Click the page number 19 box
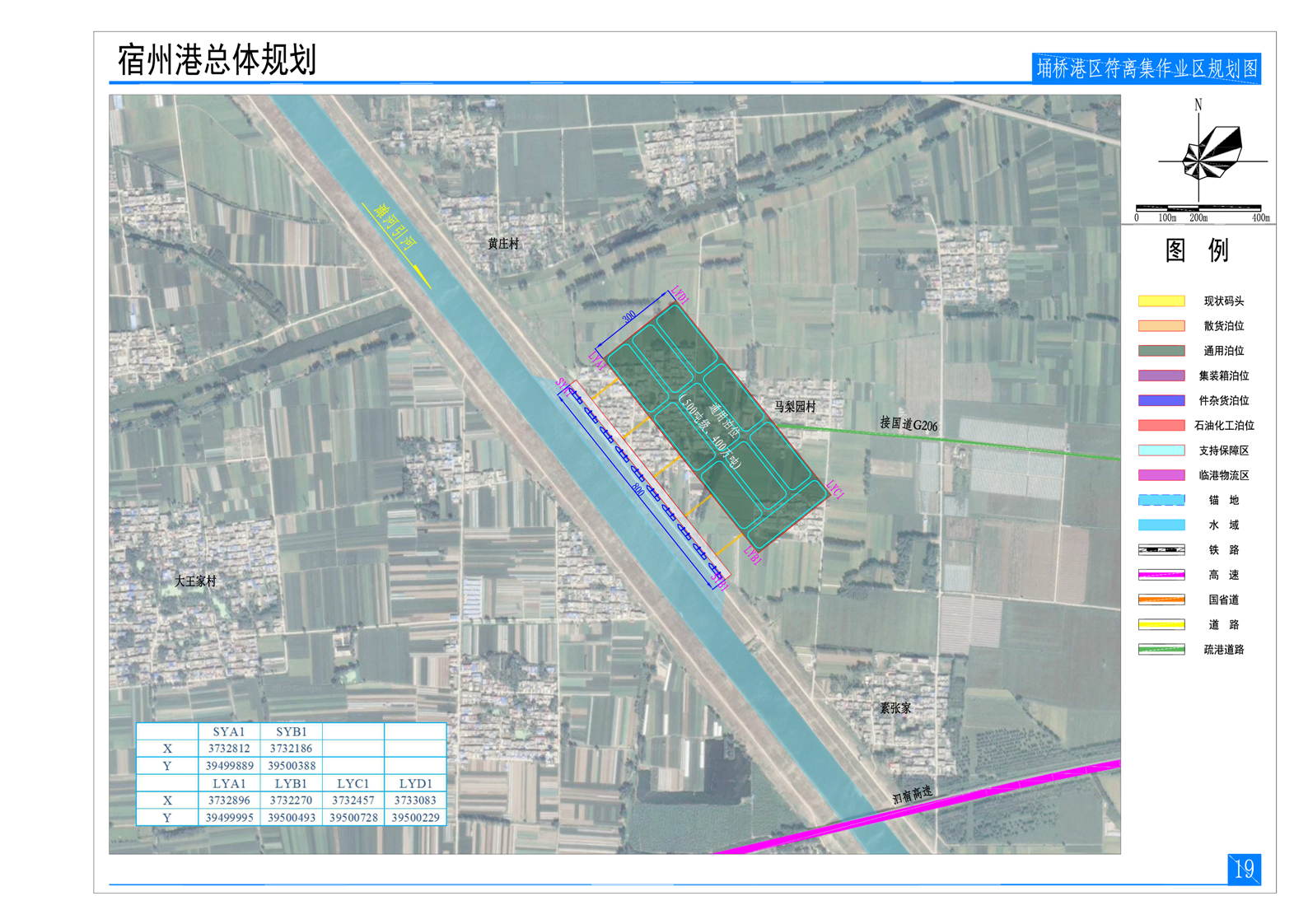Image resolution: width=1308 pixels, height=924 pixels. (1244, 869)
